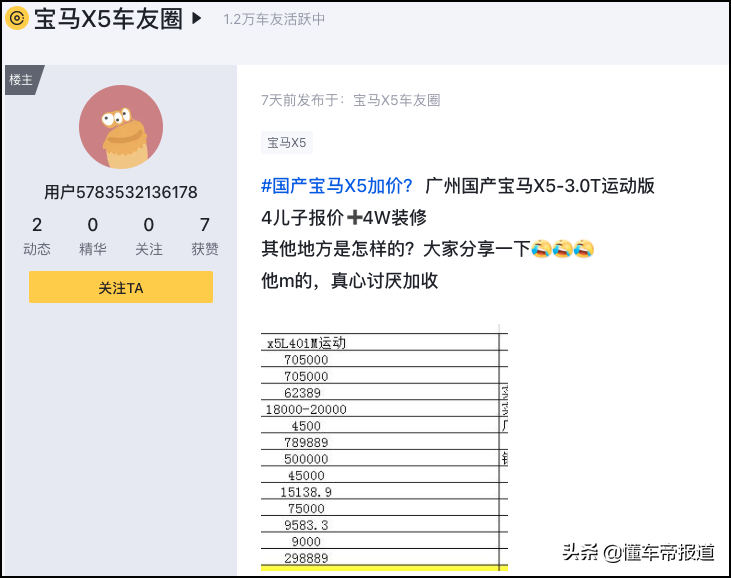Select table cell 75000
Image resolution: width=731 pixels, height=578 pixels.
tap(380, 508)
